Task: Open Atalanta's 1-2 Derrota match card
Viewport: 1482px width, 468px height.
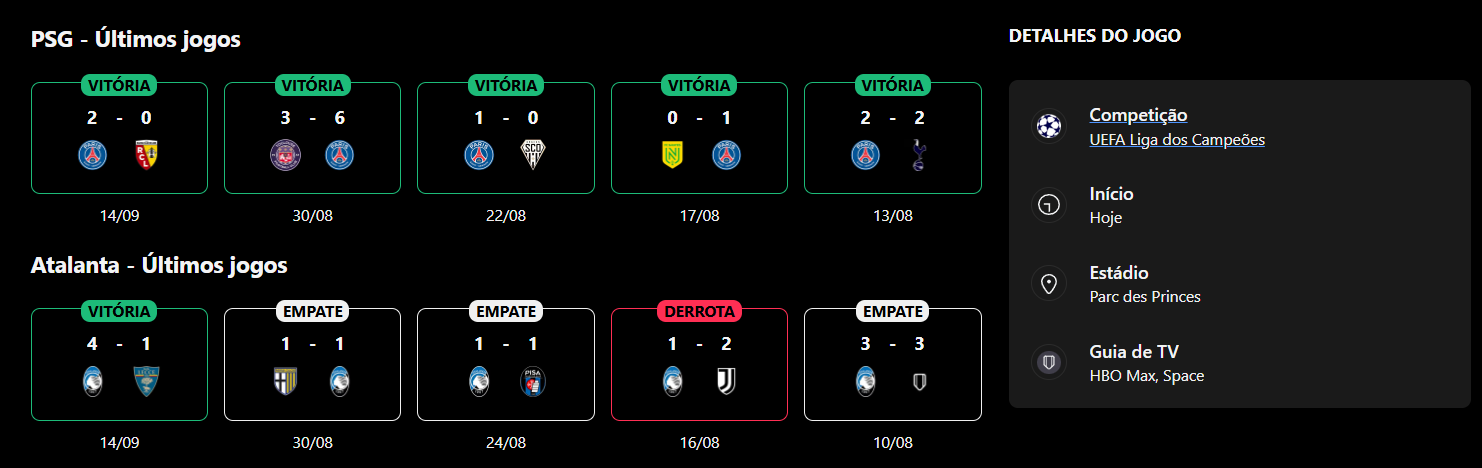Action: (x=699, y=364)
